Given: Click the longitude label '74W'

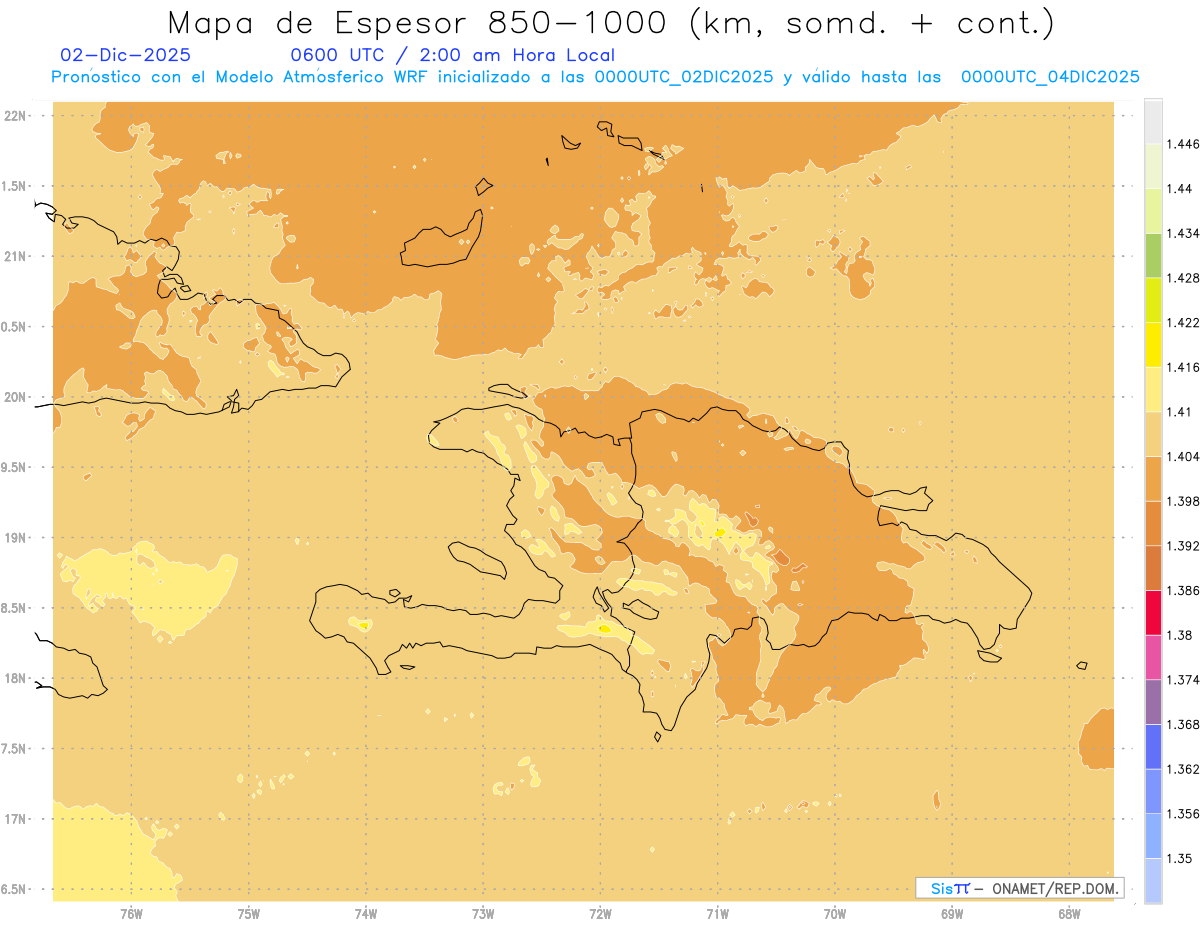Looking at the screenshot, I should click(x=366, y=913).
